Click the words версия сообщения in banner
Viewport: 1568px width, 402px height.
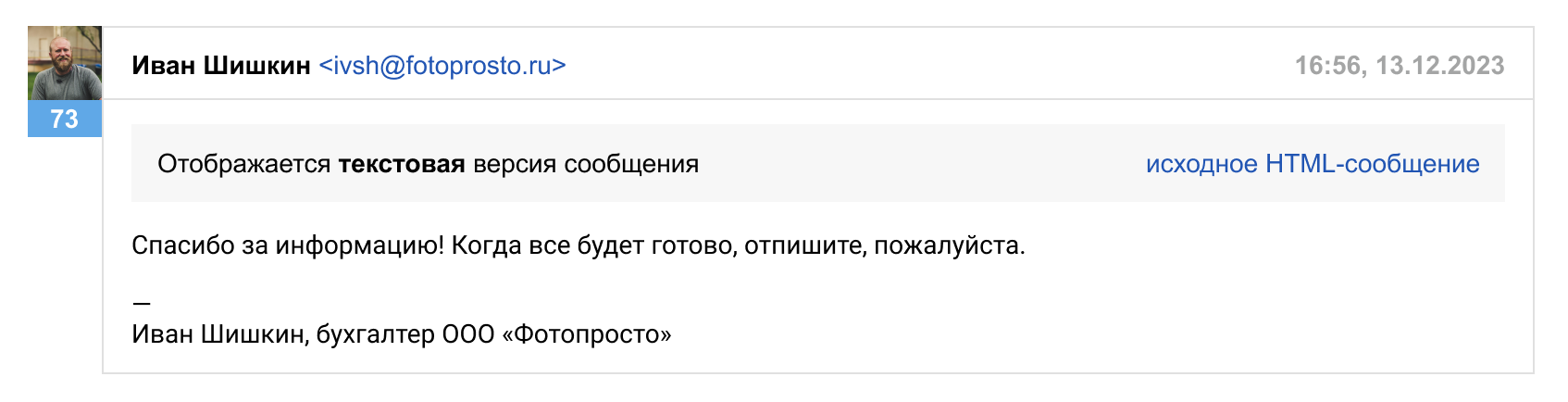tap(585, 164)
